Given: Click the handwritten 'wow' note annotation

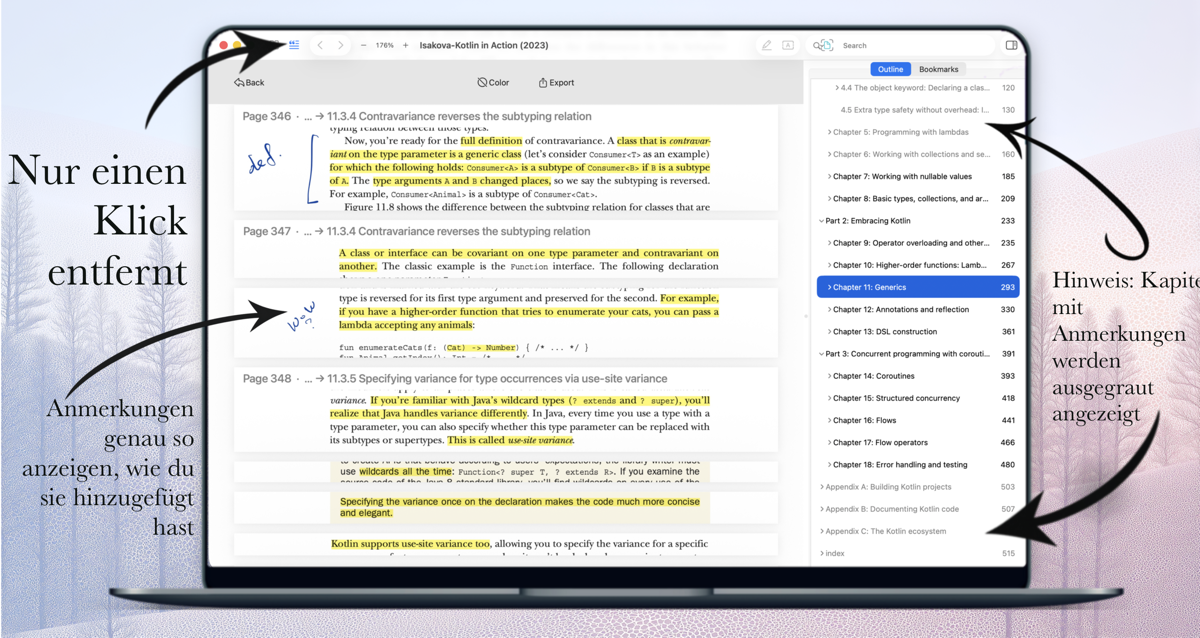Looking at the screenshot, I should click(x=301, y=316).
